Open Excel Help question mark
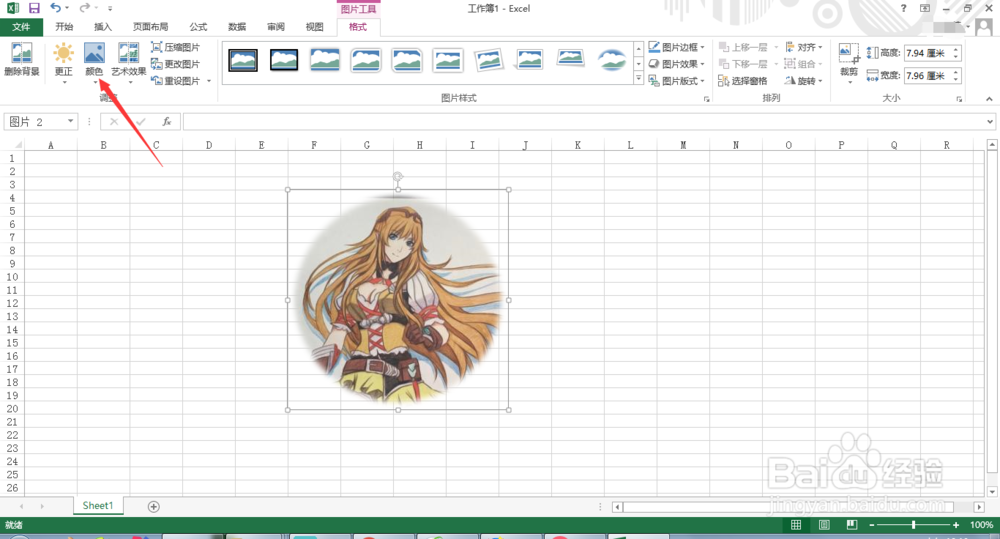Image resolution: width=1000 pixels, height=539 pixels. 903,8
